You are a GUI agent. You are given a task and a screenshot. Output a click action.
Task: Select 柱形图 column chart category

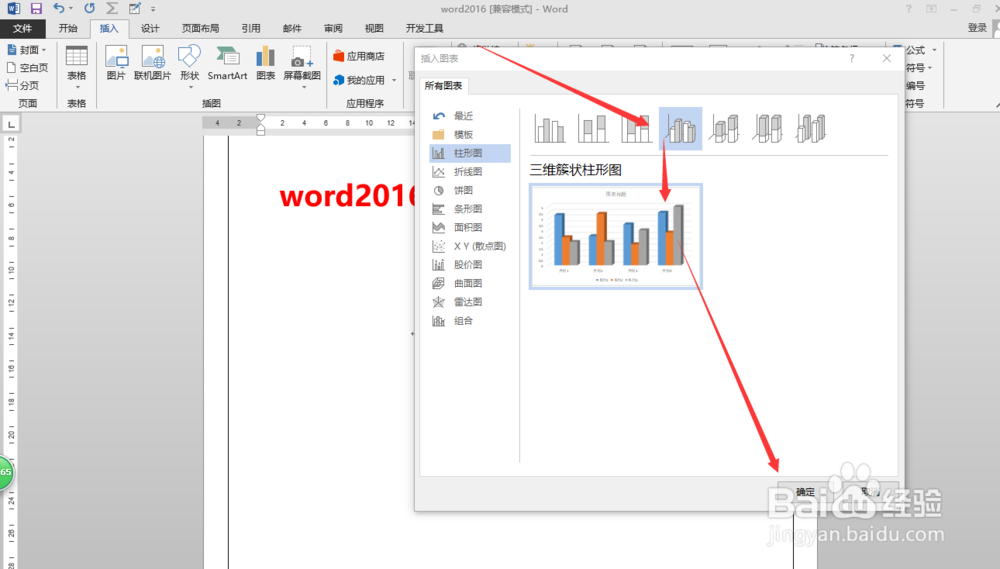[x=470, y=153]
